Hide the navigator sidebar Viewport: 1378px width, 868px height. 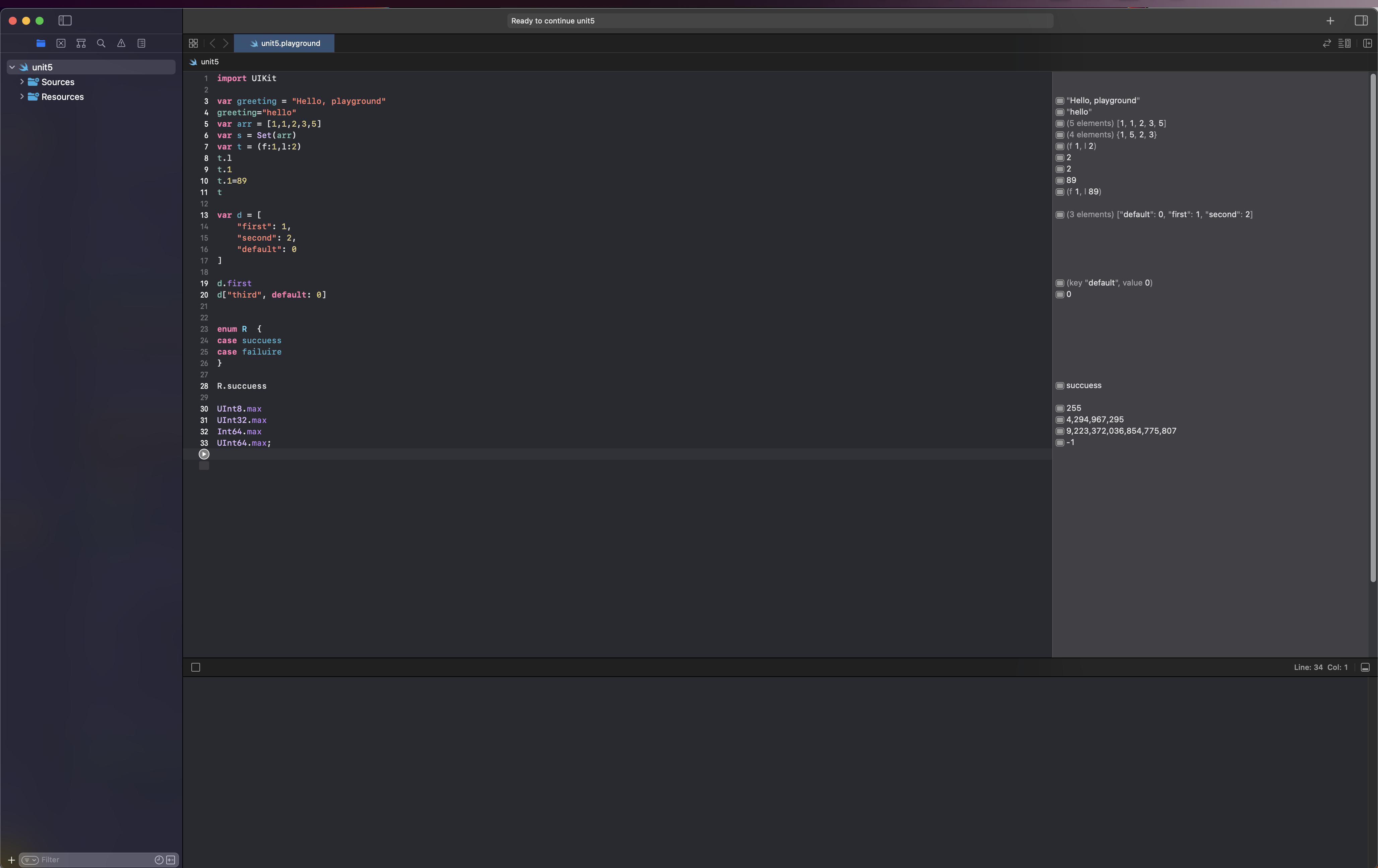click(x=65, y=20)
